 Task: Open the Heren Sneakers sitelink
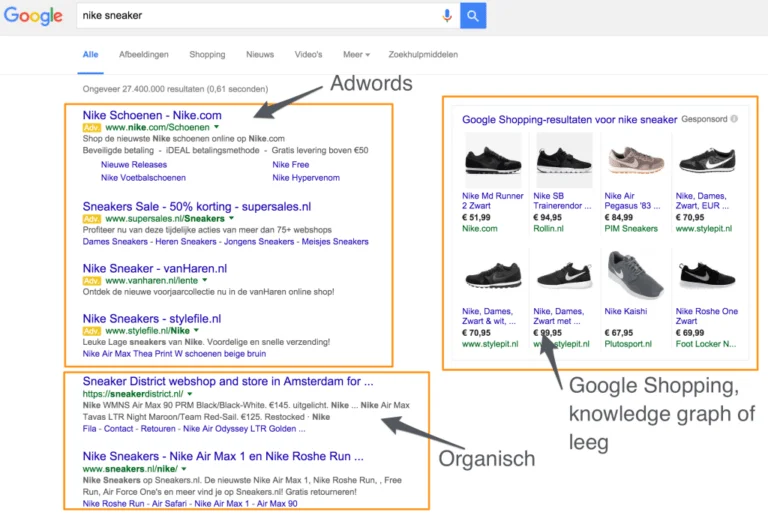[186, 242]
